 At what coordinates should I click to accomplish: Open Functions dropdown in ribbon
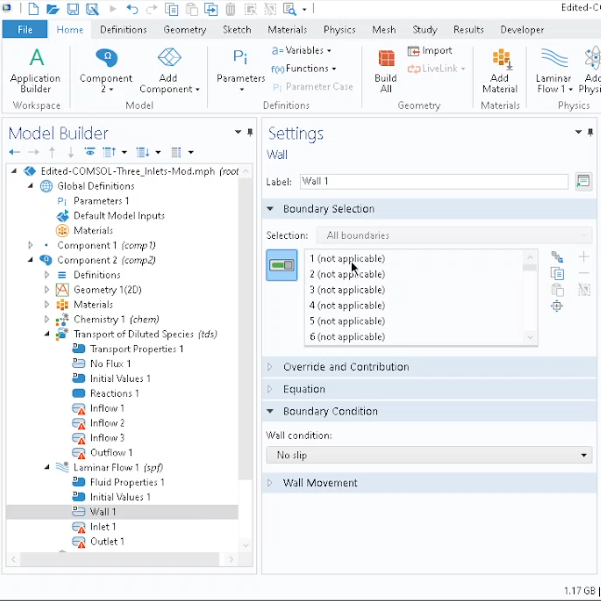303,69
